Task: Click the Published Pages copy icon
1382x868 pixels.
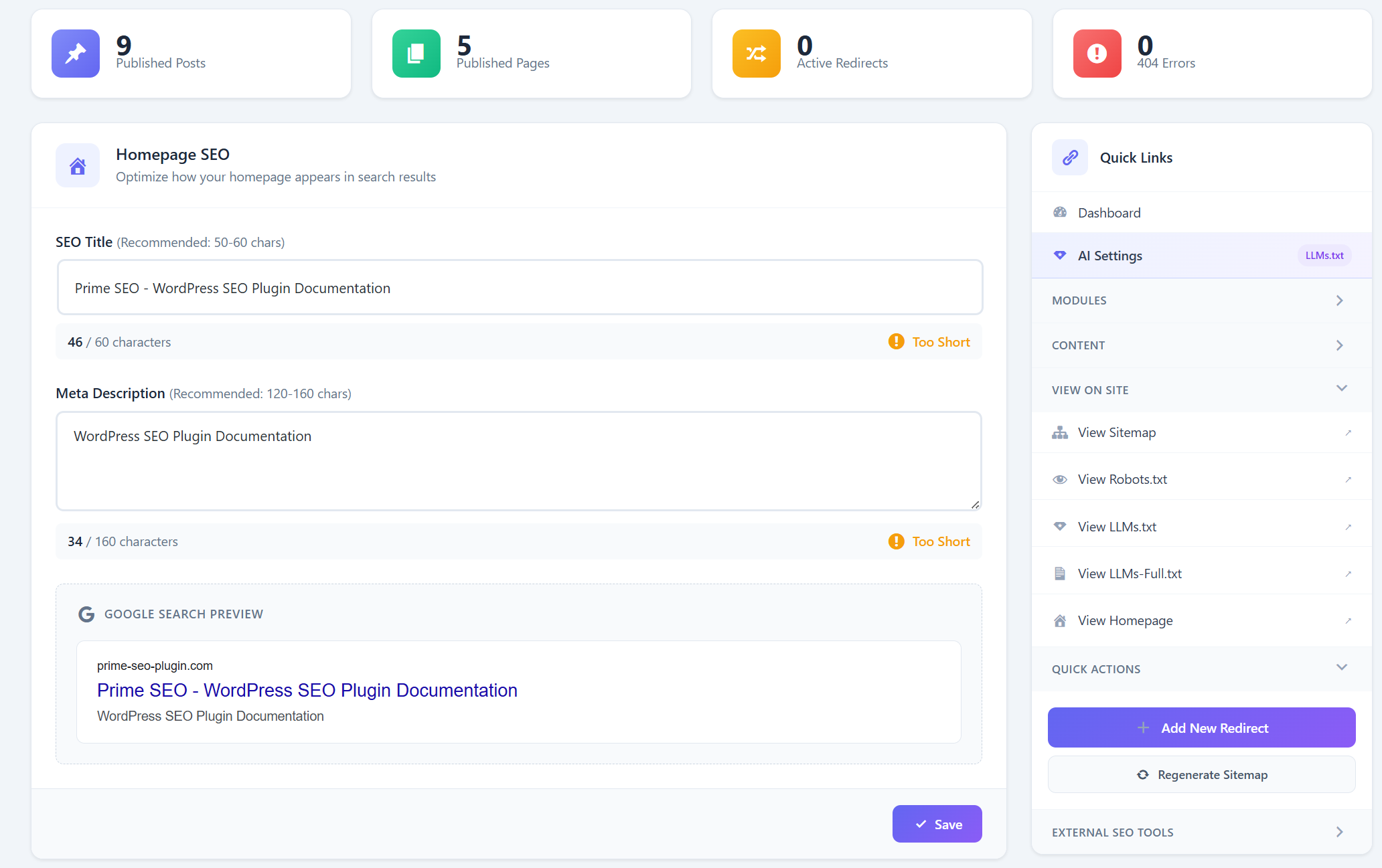Action: pyautogui.click(x=416, y=54)
